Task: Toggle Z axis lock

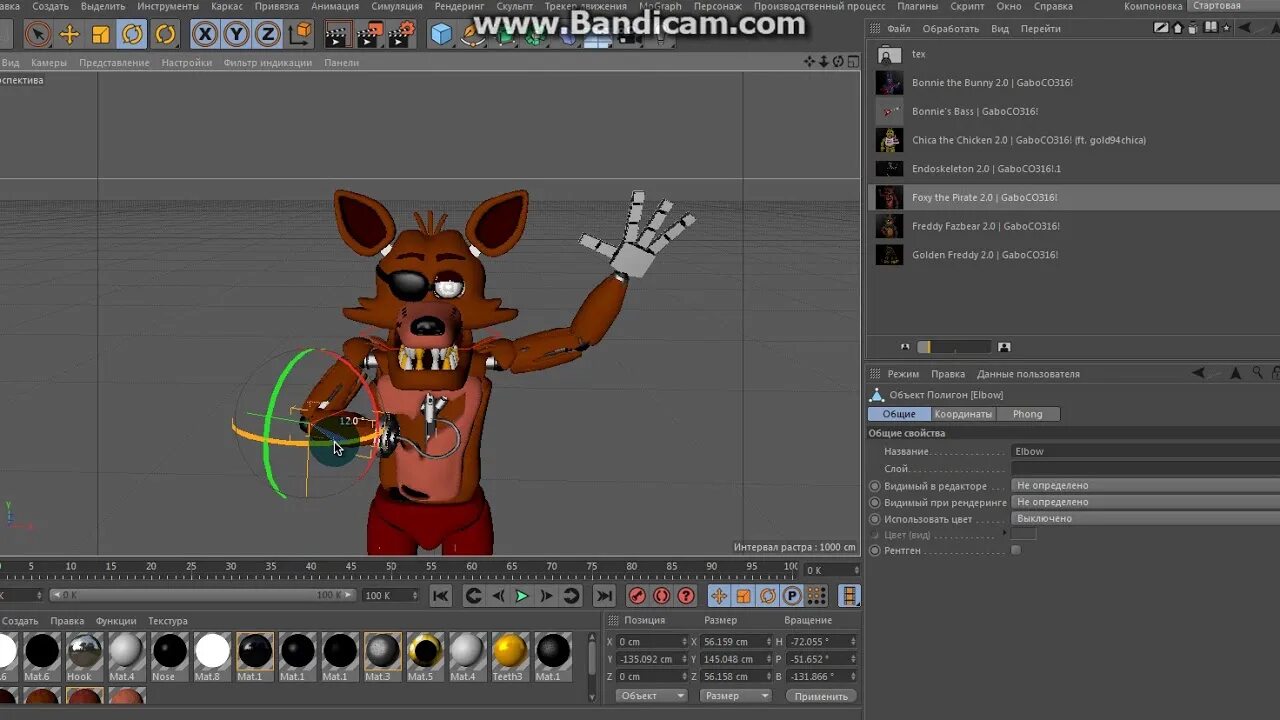Action: pyautogui.click(x=268, y=35)
